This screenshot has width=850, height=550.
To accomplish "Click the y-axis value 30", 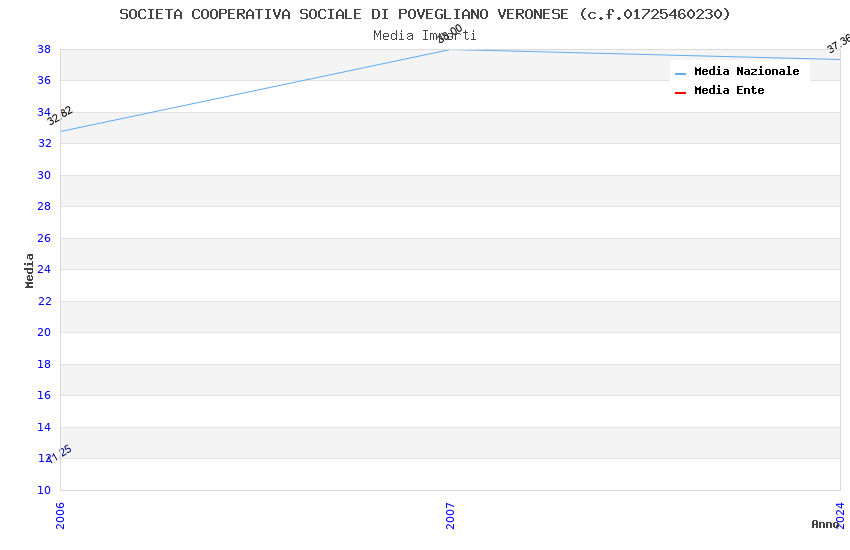I will 44,175.
